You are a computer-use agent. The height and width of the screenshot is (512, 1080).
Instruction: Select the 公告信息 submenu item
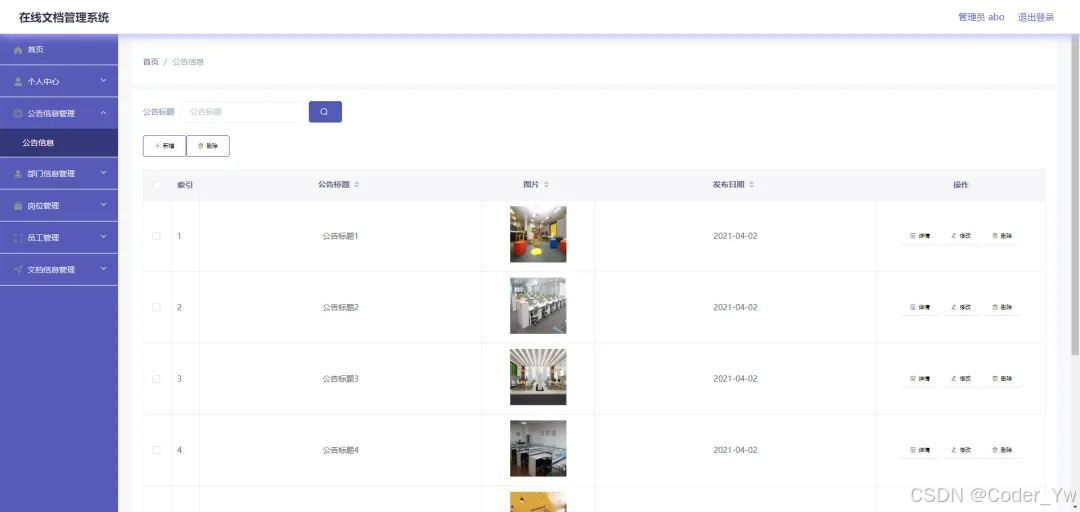tap(59, 143)
